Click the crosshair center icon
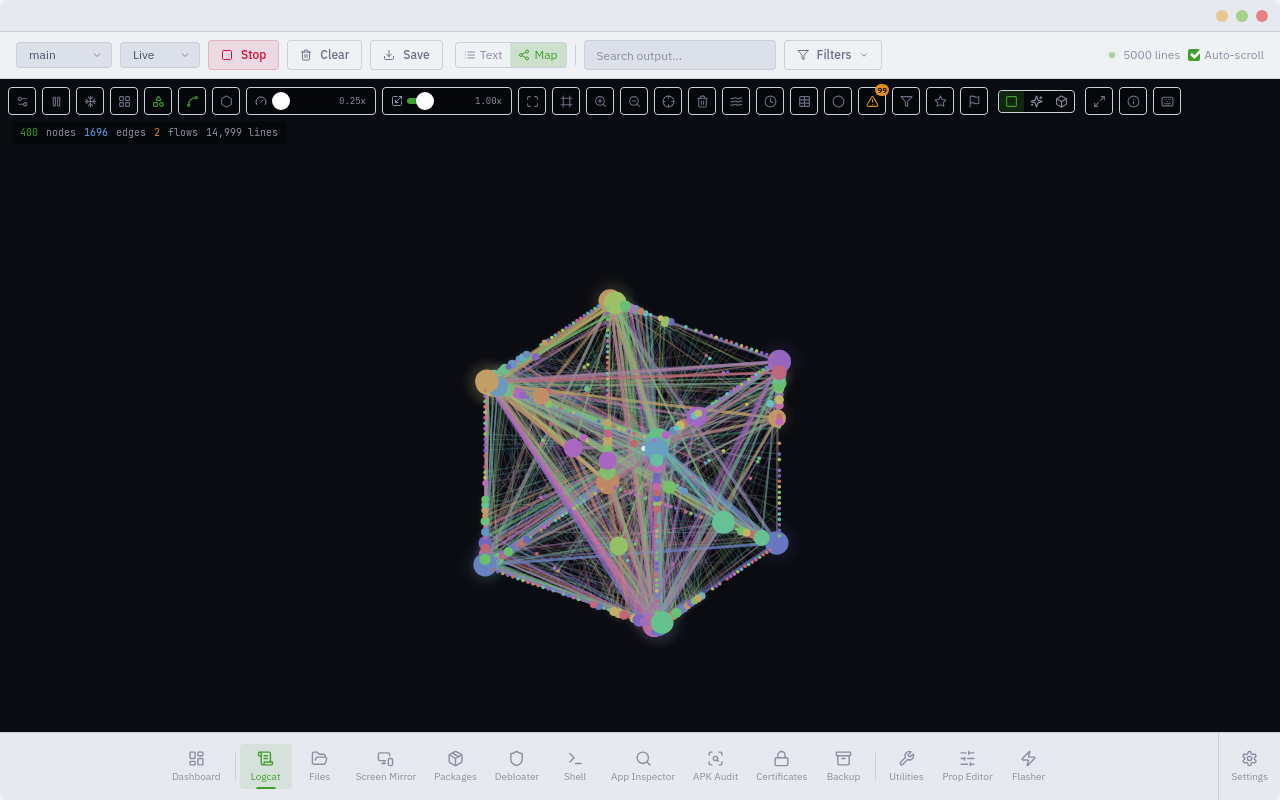The image size is (1280, 800). point(668,101)
